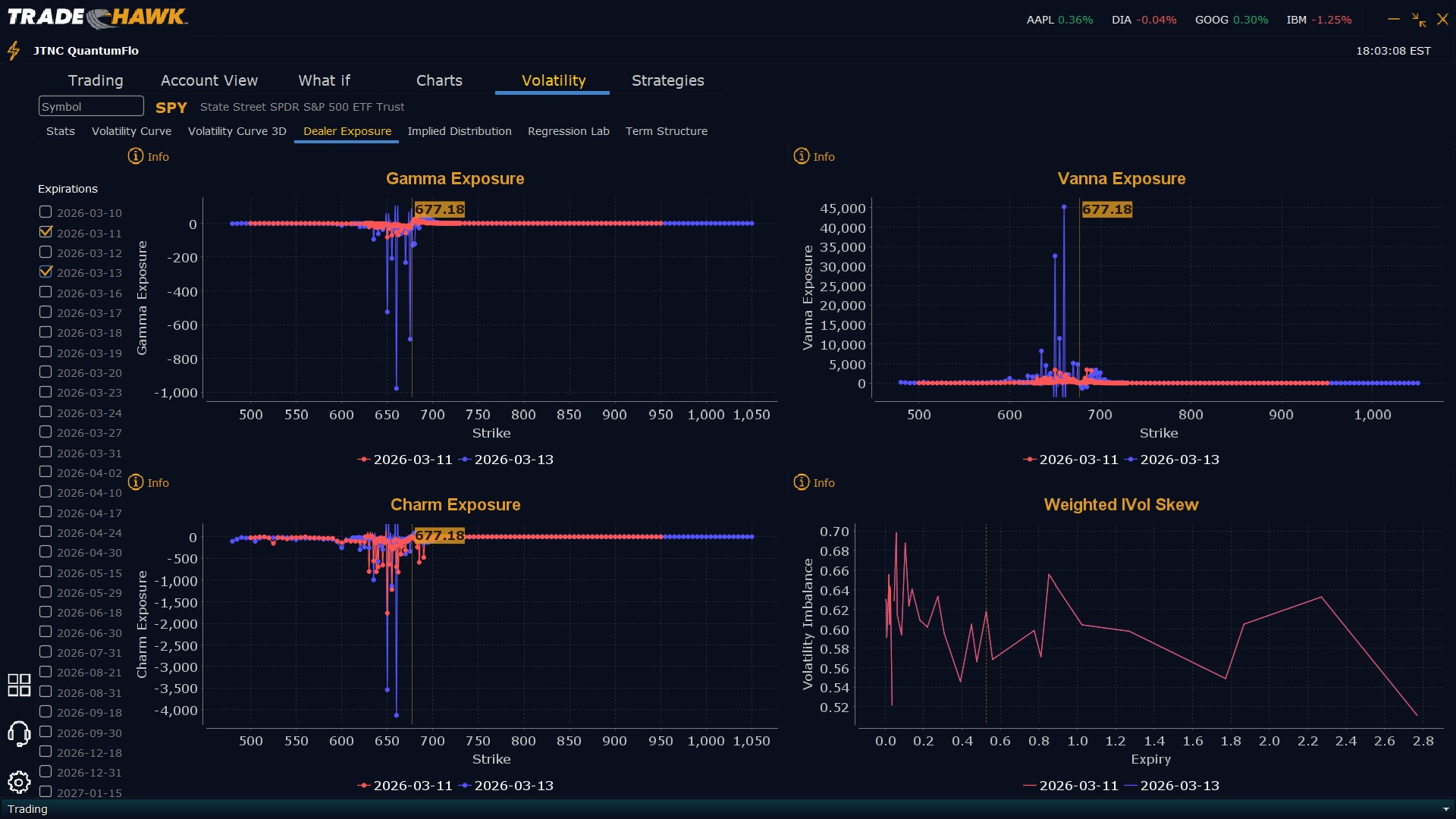
Task: Open the Implied Distribution sub-tab
Action: (459, 131)
